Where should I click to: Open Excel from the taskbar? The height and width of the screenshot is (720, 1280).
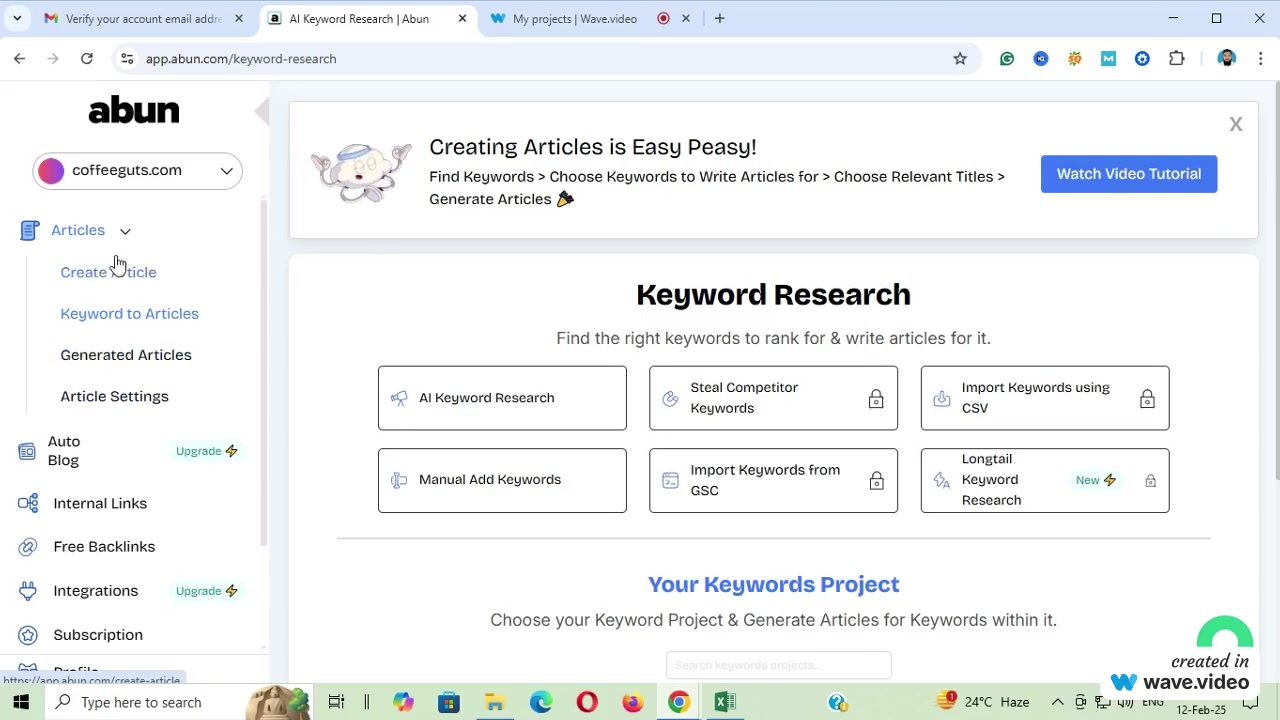click(725, 702)
